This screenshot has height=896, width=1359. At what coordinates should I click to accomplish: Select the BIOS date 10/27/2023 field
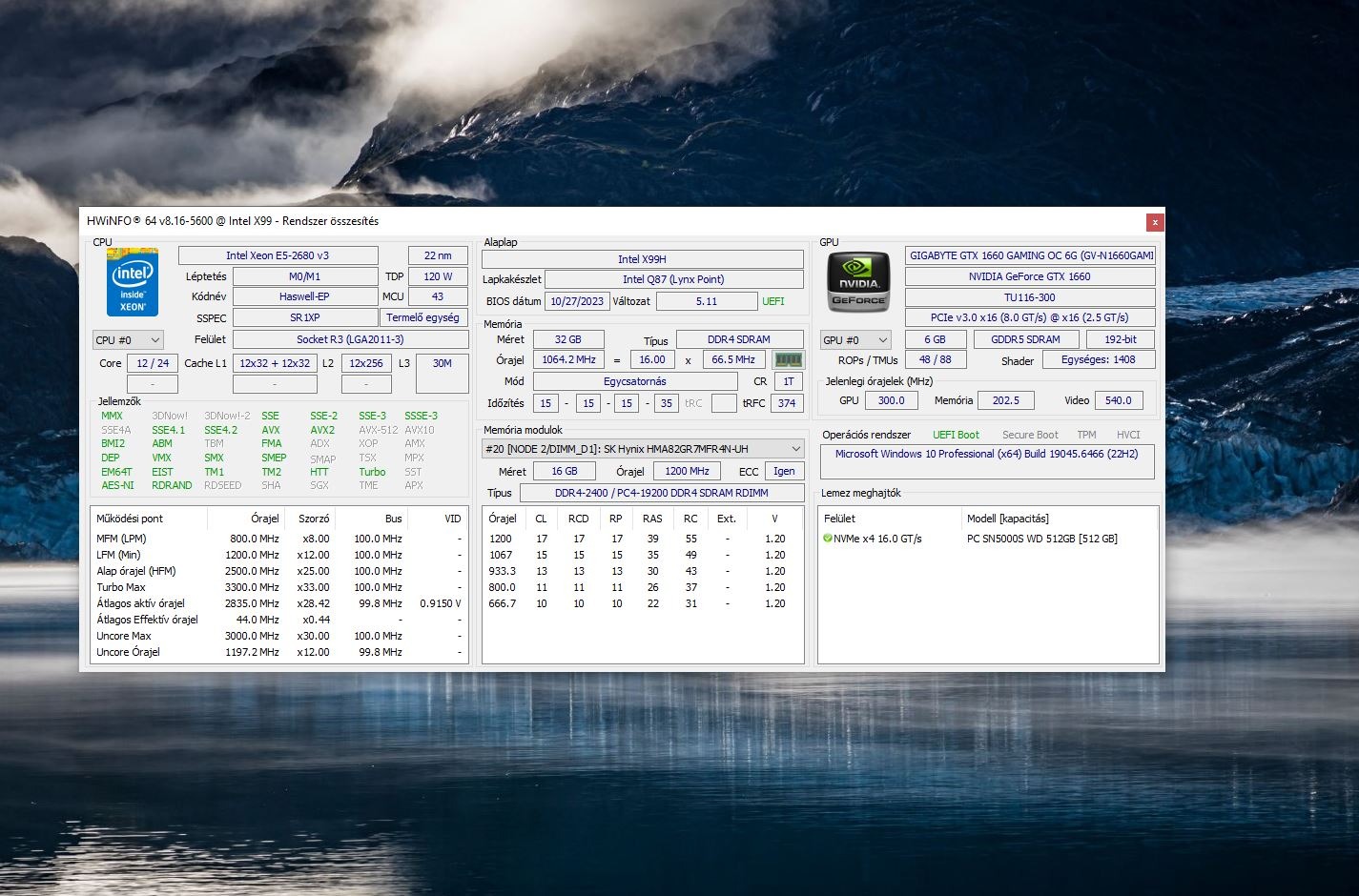(577, 301)
